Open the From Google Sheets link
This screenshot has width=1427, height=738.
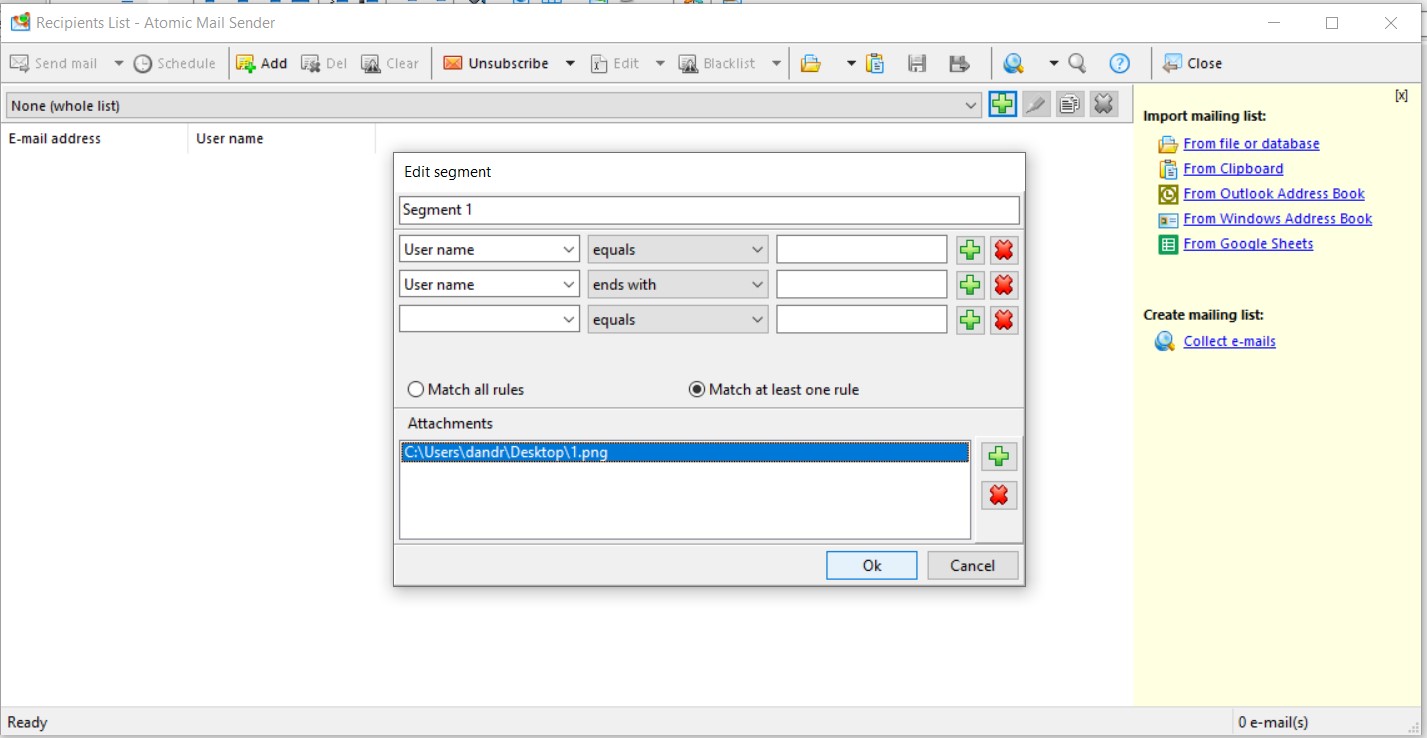[x=1248, y=244]
